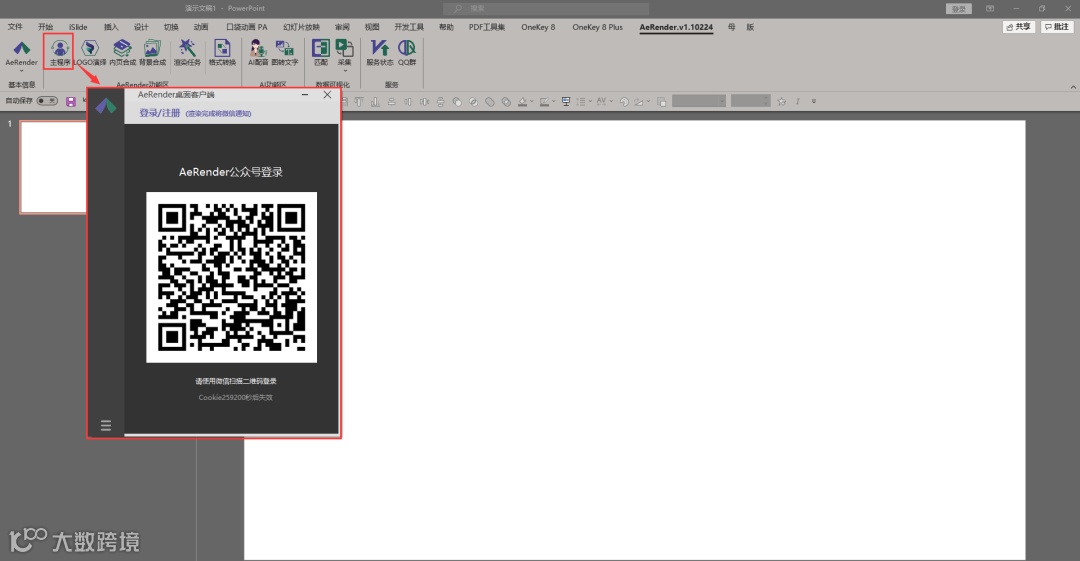
Task: Select slide 1 thumbnail in the panel
Action: [54, 167]
